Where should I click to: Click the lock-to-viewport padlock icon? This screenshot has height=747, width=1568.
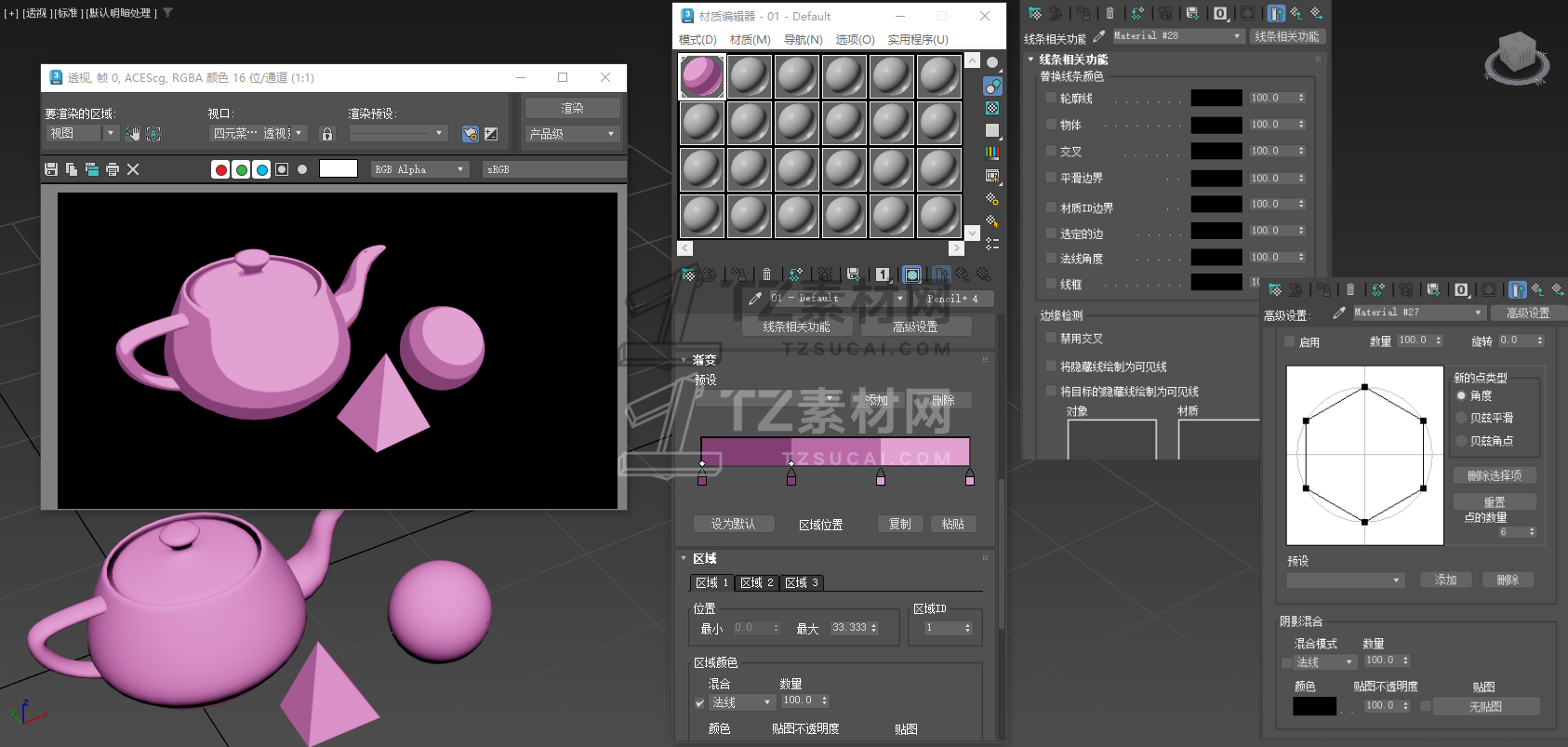point(327,134)
